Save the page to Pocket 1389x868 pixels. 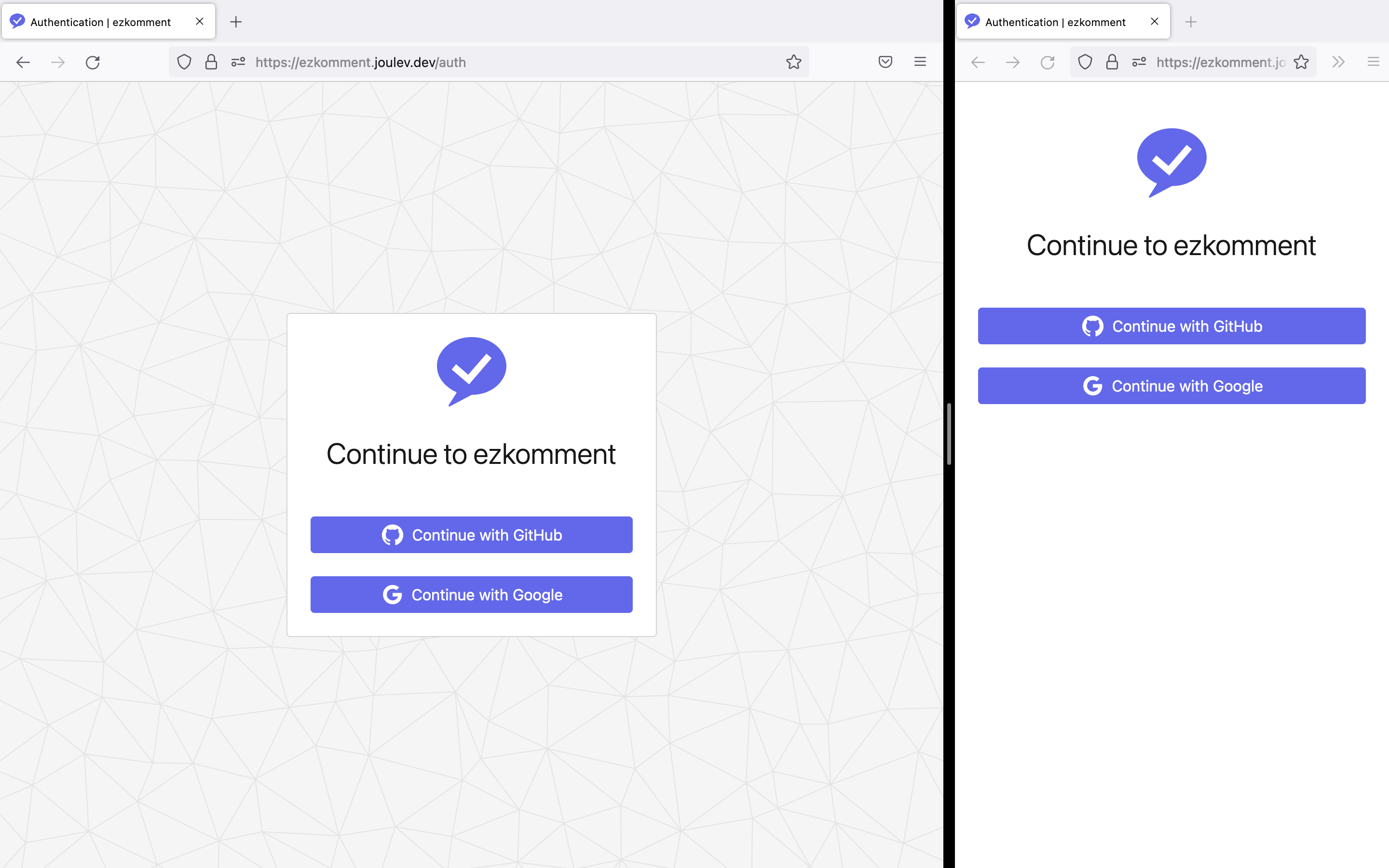(885, 62)
